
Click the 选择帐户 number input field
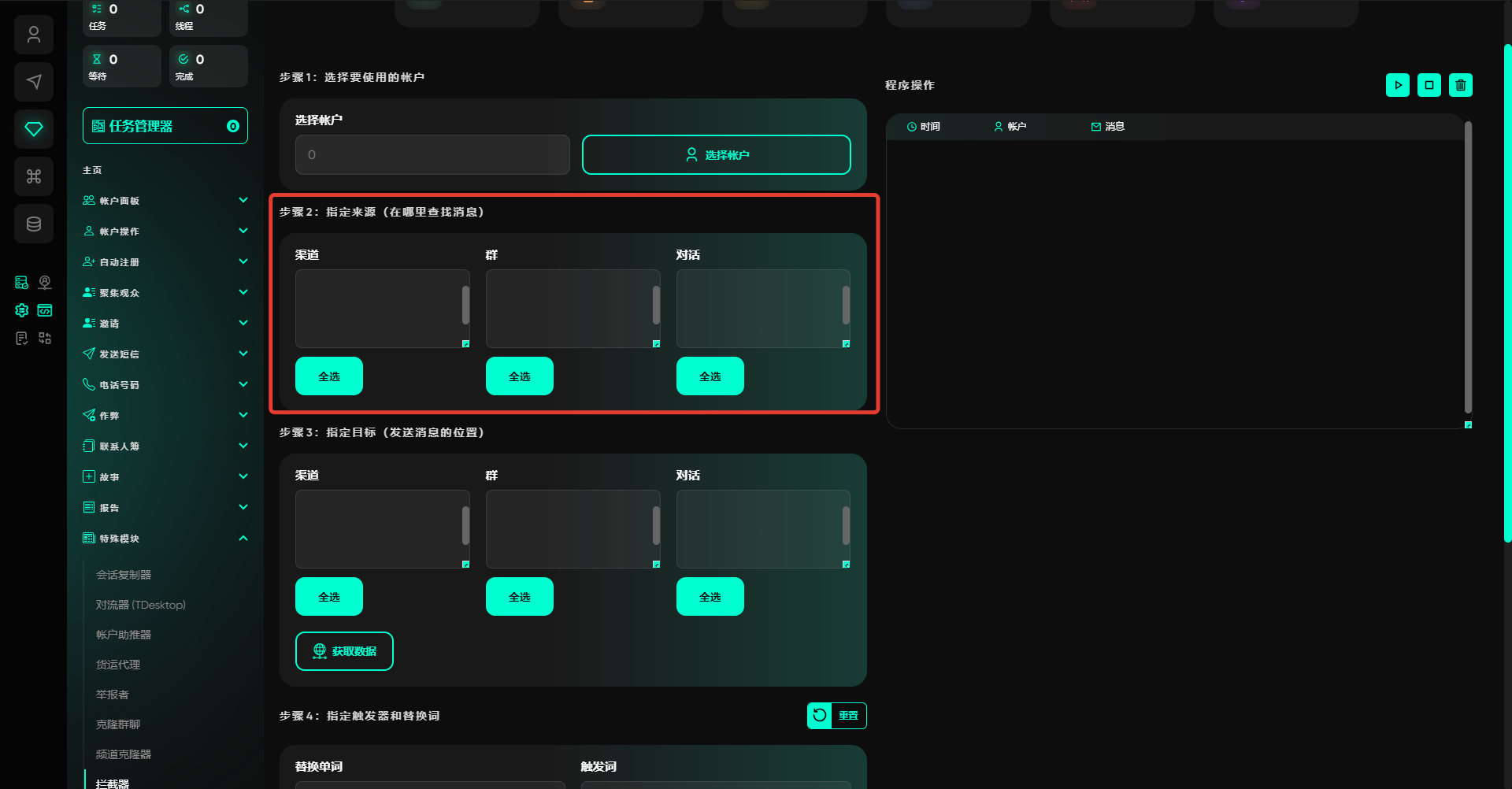[432, 155]
